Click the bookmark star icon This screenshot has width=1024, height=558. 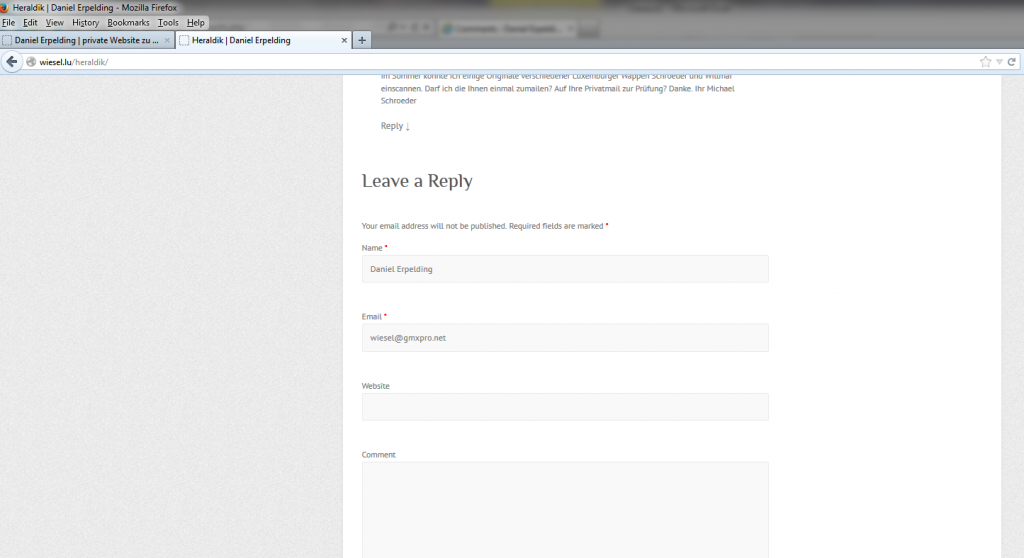pyautogui.click(x=985, y=62)
